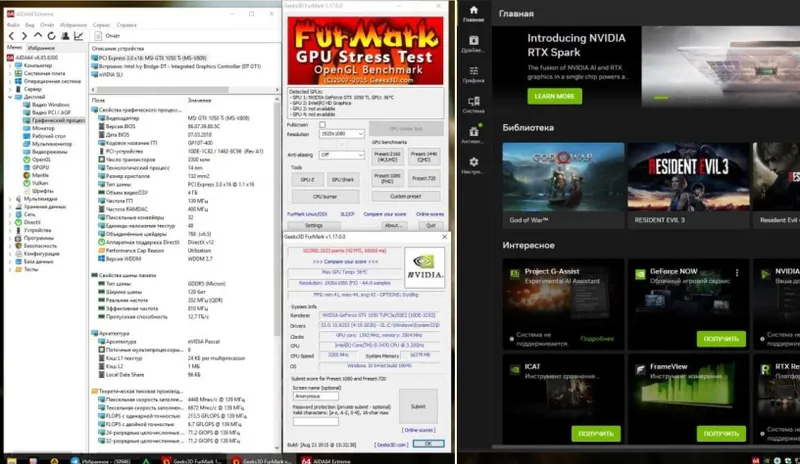
Task: Collapse the Дисплей tree node
Action: coord(10,97)
